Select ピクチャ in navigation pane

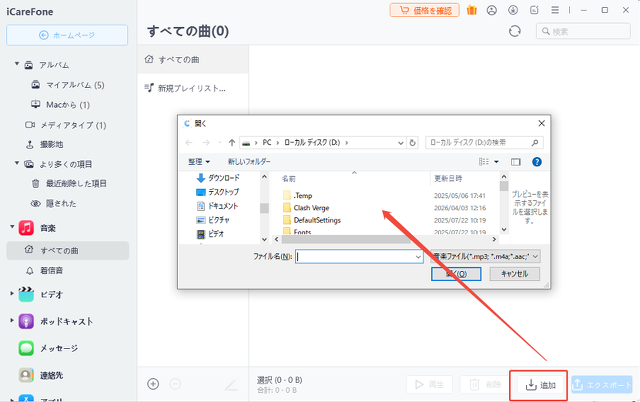213,220
